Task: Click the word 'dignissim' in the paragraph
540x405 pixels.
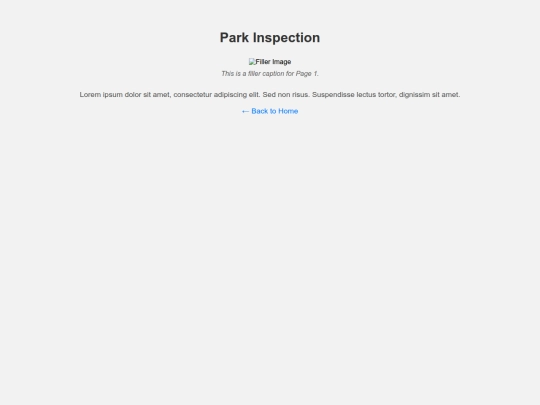Action: click(x=414, y=95)
